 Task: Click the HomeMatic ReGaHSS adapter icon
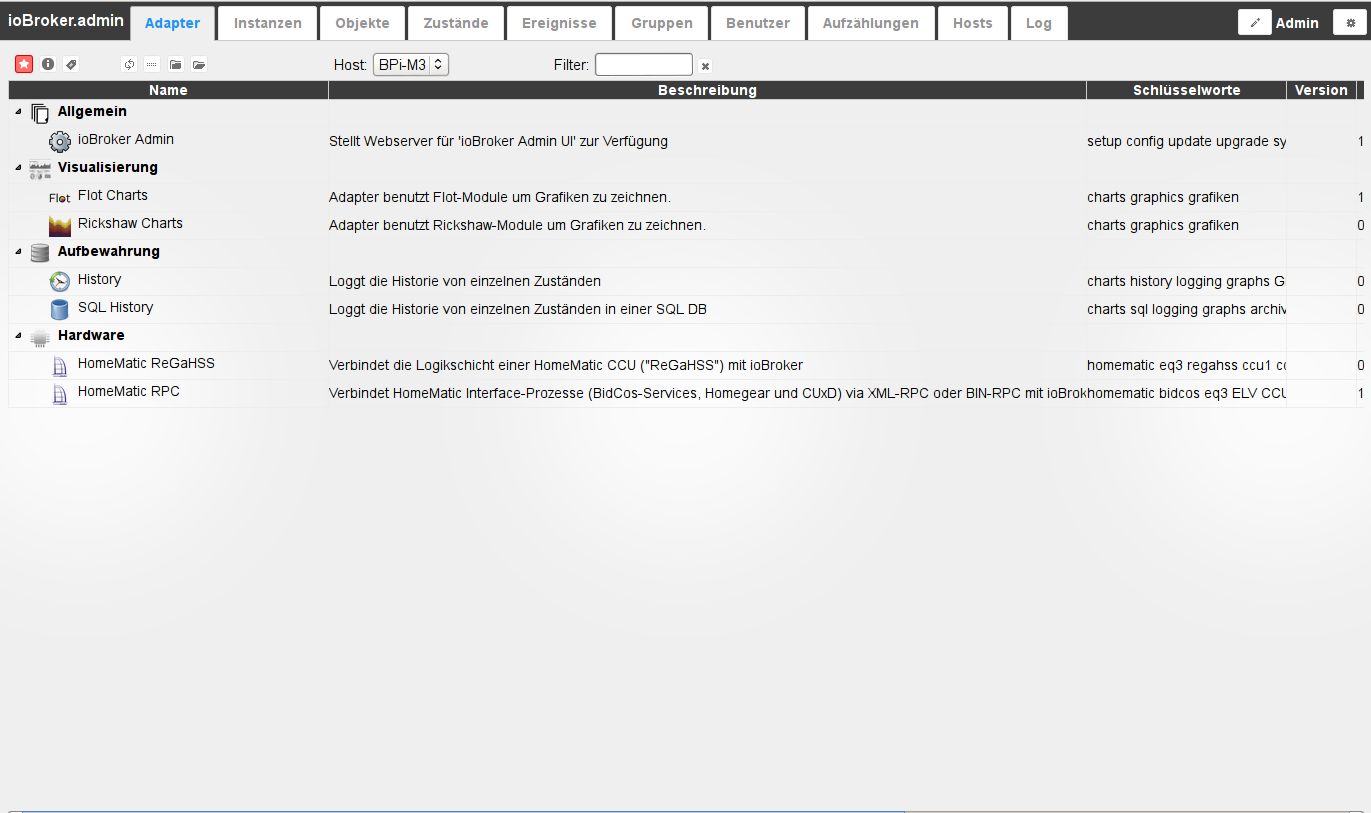click(x=60, y=365)
